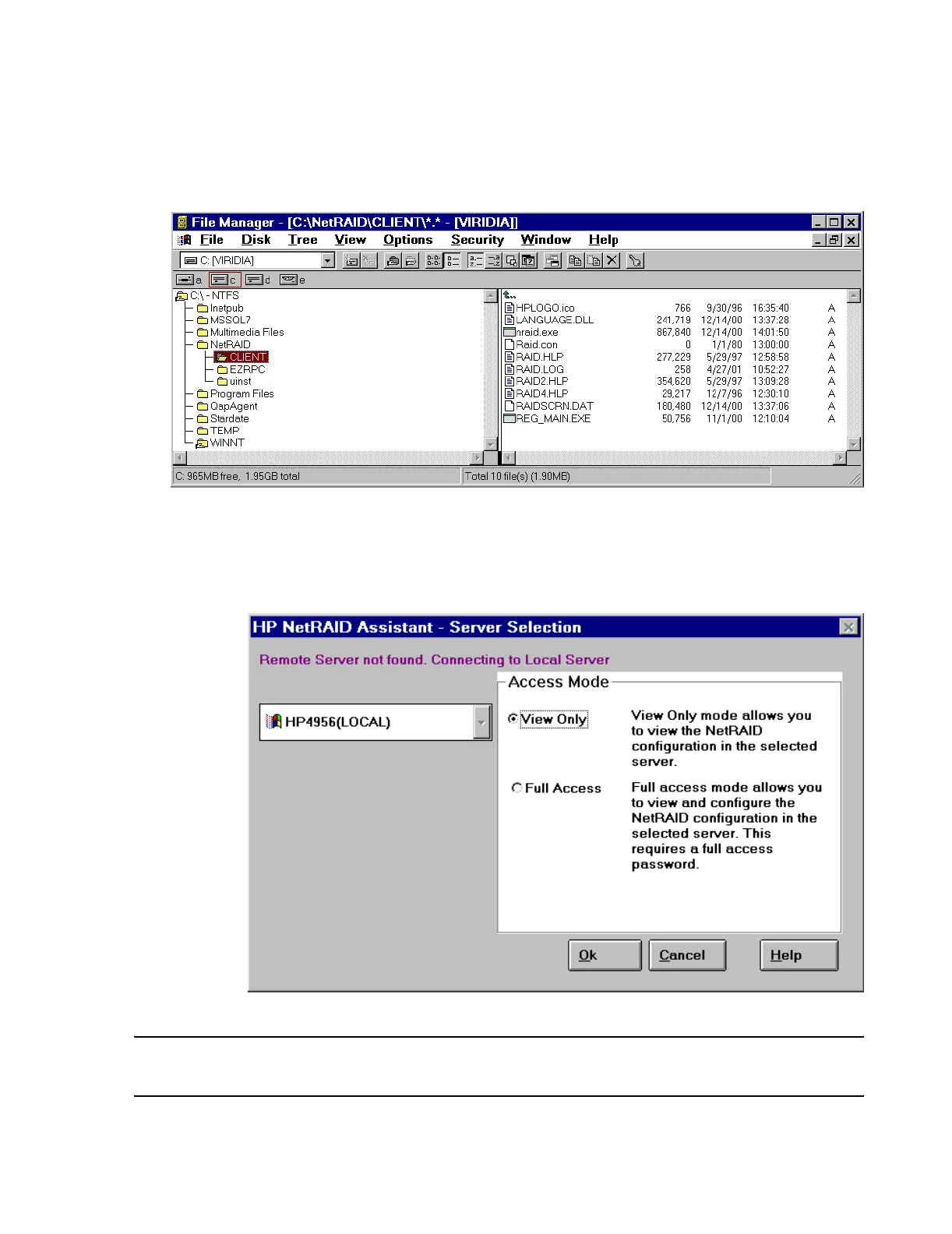Open the Help menu in File Manager
The width and height of the screenshot is (952, 1234).
point(604,240)
